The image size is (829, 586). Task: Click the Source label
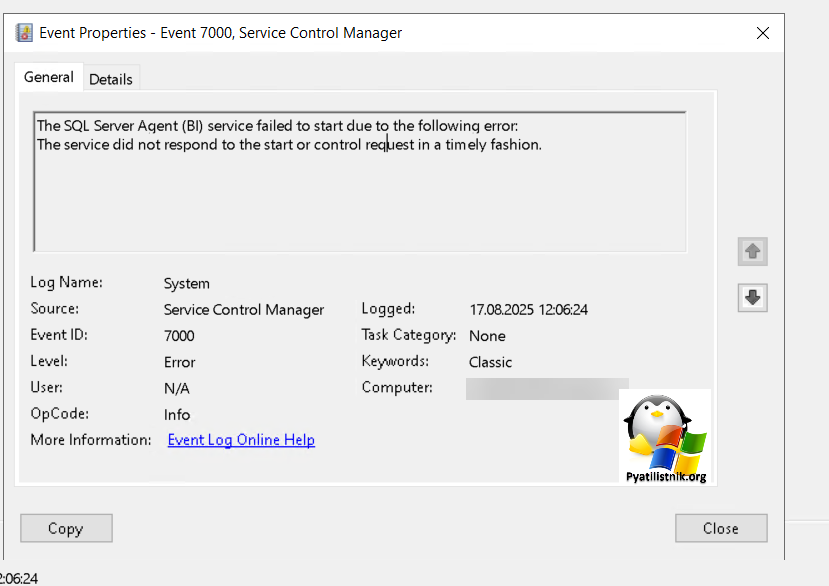click(54, 308)
